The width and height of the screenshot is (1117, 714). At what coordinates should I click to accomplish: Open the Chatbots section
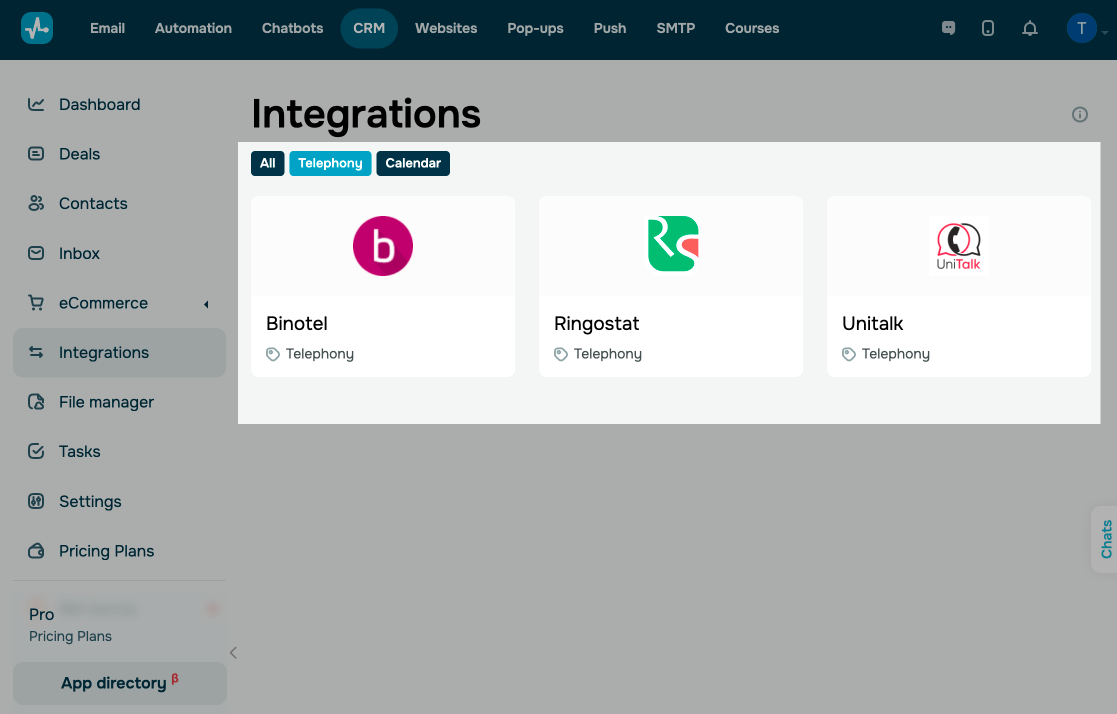292,29
